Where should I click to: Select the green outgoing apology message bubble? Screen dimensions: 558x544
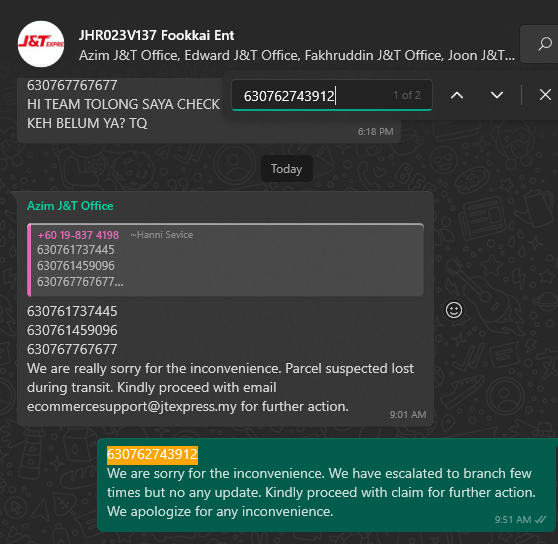point(327,485)
